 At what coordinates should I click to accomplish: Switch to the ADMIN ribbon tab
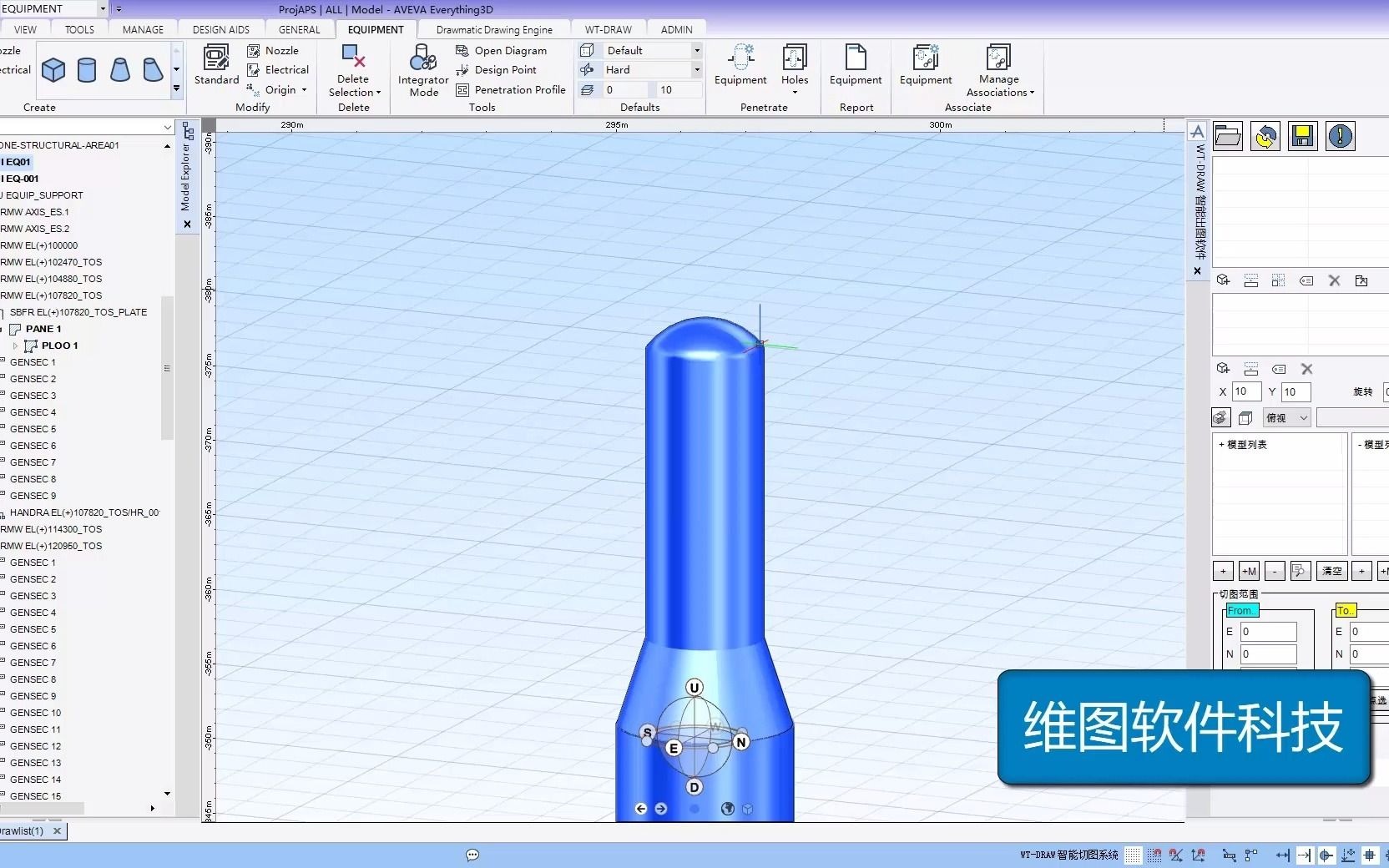click(x=676, y=28)
